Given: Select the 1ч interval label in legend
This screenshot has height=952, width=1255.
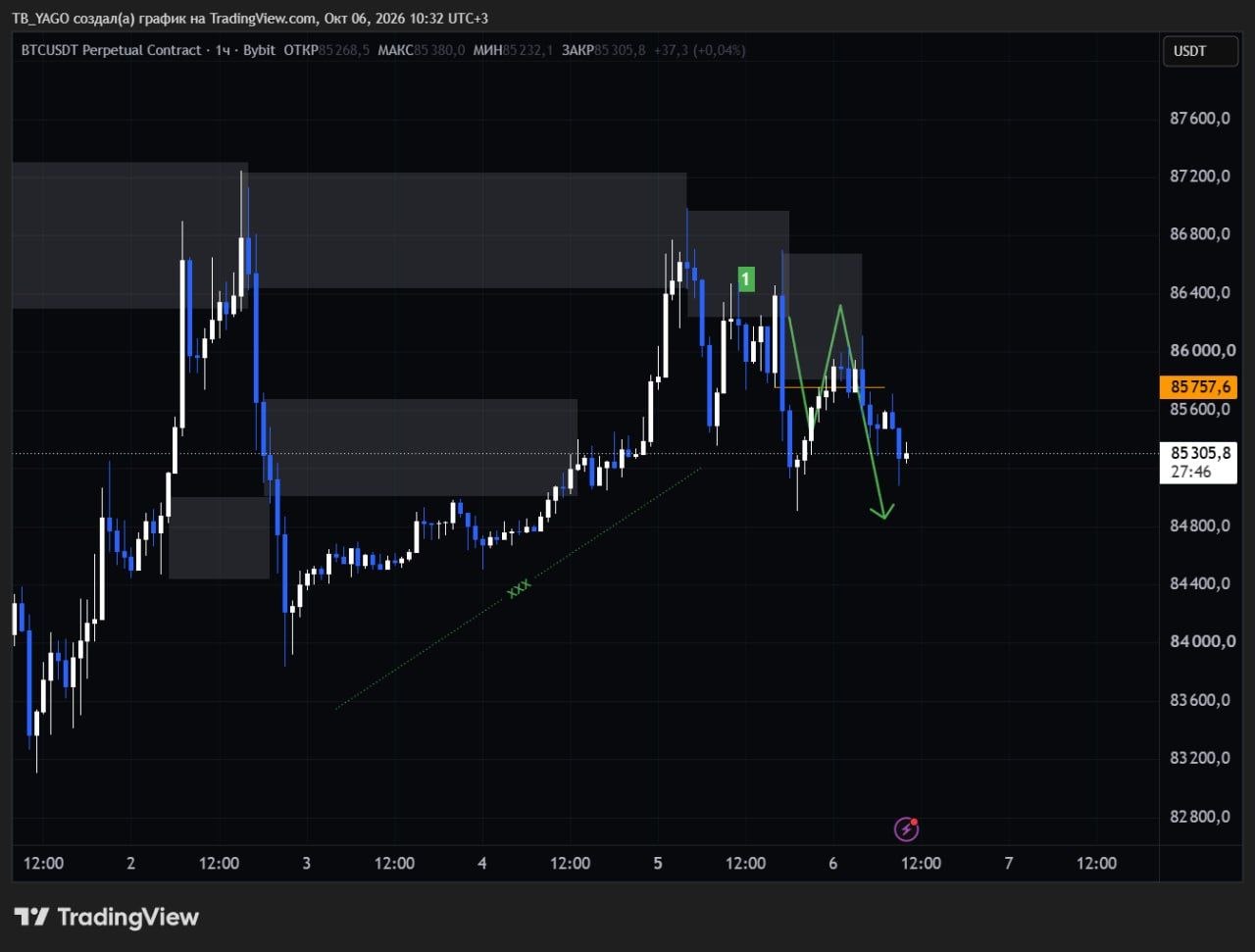Looking at the screenshot, I should coord(222,50).
